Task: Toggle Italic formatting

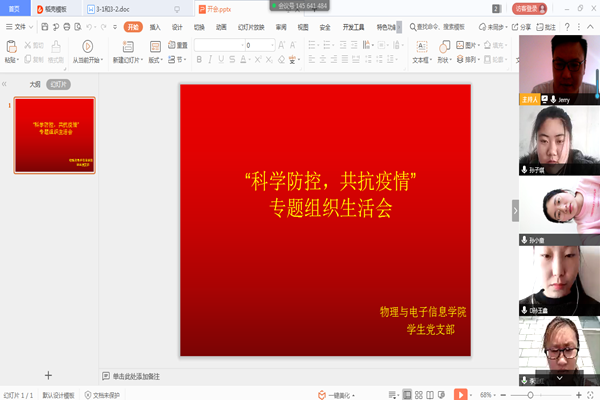Action: point(210,59)
